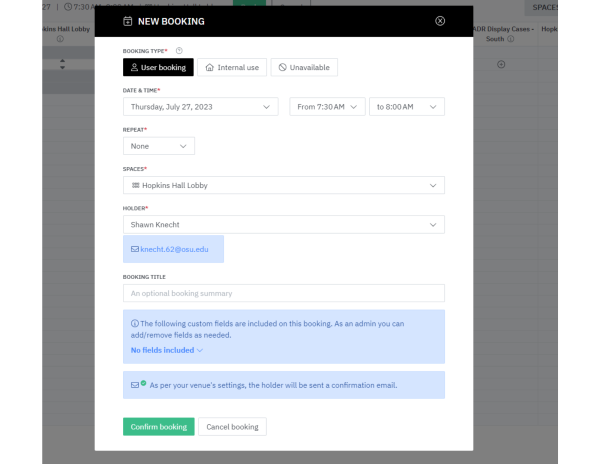The width and height of the screenshot is (600, 464).
Task: Click the confirmation email envelope icon
Action: (135, 385)
